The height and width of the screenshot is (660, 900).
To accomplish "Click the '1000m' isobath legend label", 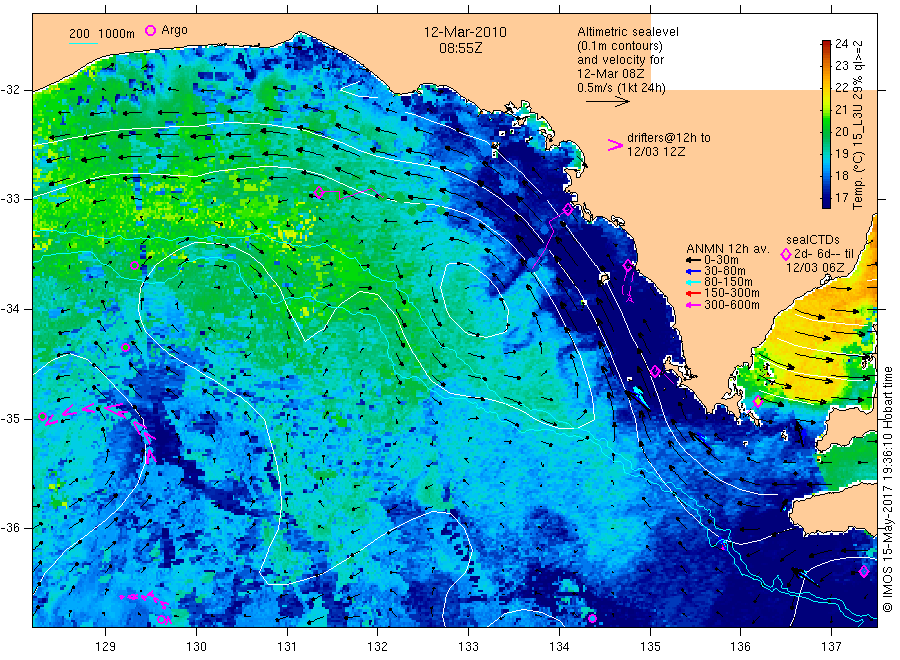I will [117, 34].
